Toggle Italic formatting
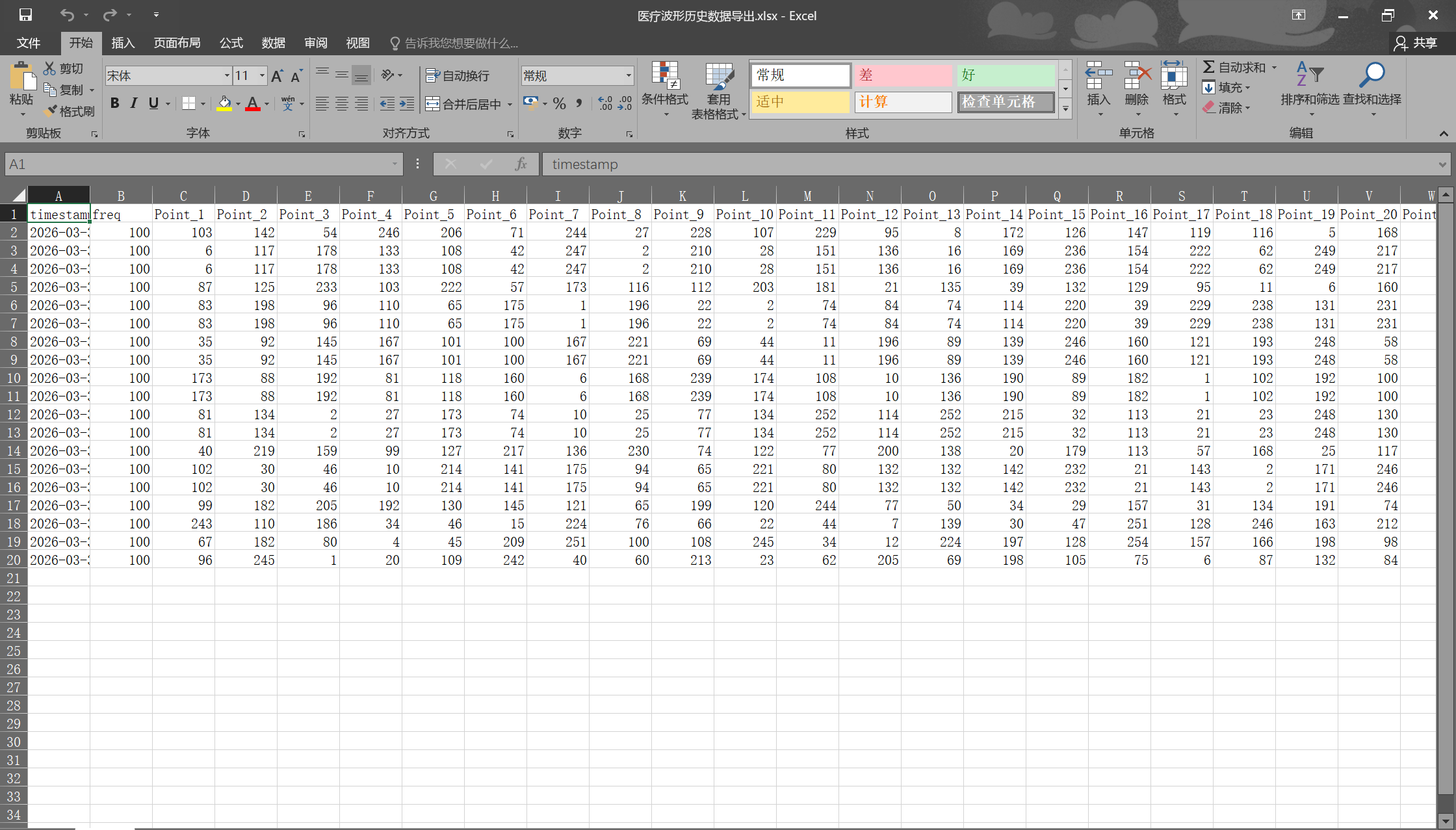The height and width of the screenshot is (830, 1456). (134, 103)
